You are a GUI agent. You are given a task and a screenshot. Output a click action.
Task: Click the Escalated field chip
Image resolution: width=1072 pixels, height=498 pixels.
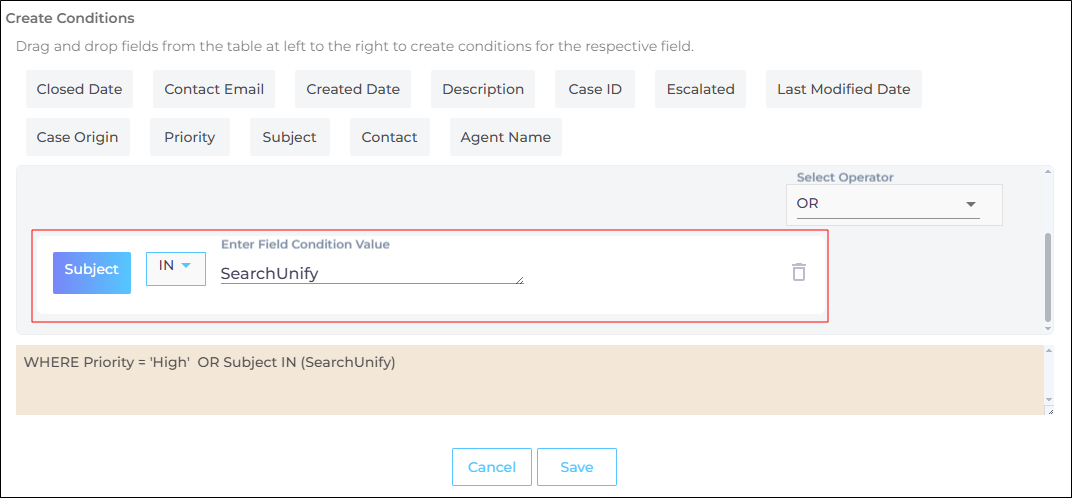701,89
